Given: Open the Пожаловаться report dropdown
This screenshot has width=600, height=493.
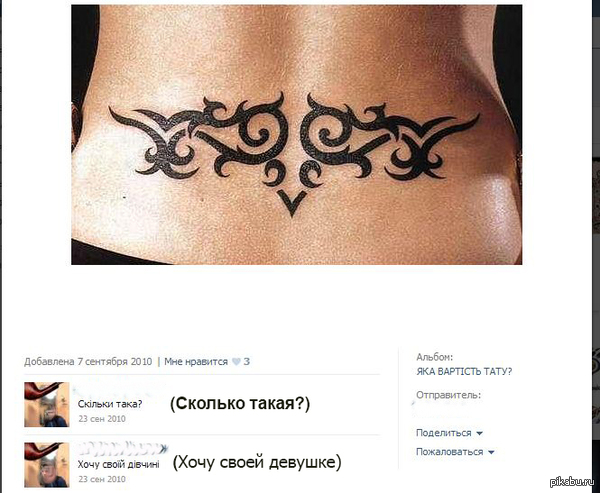Looking at the screenshot, I should pyautogui.click(x=449, y=452).
